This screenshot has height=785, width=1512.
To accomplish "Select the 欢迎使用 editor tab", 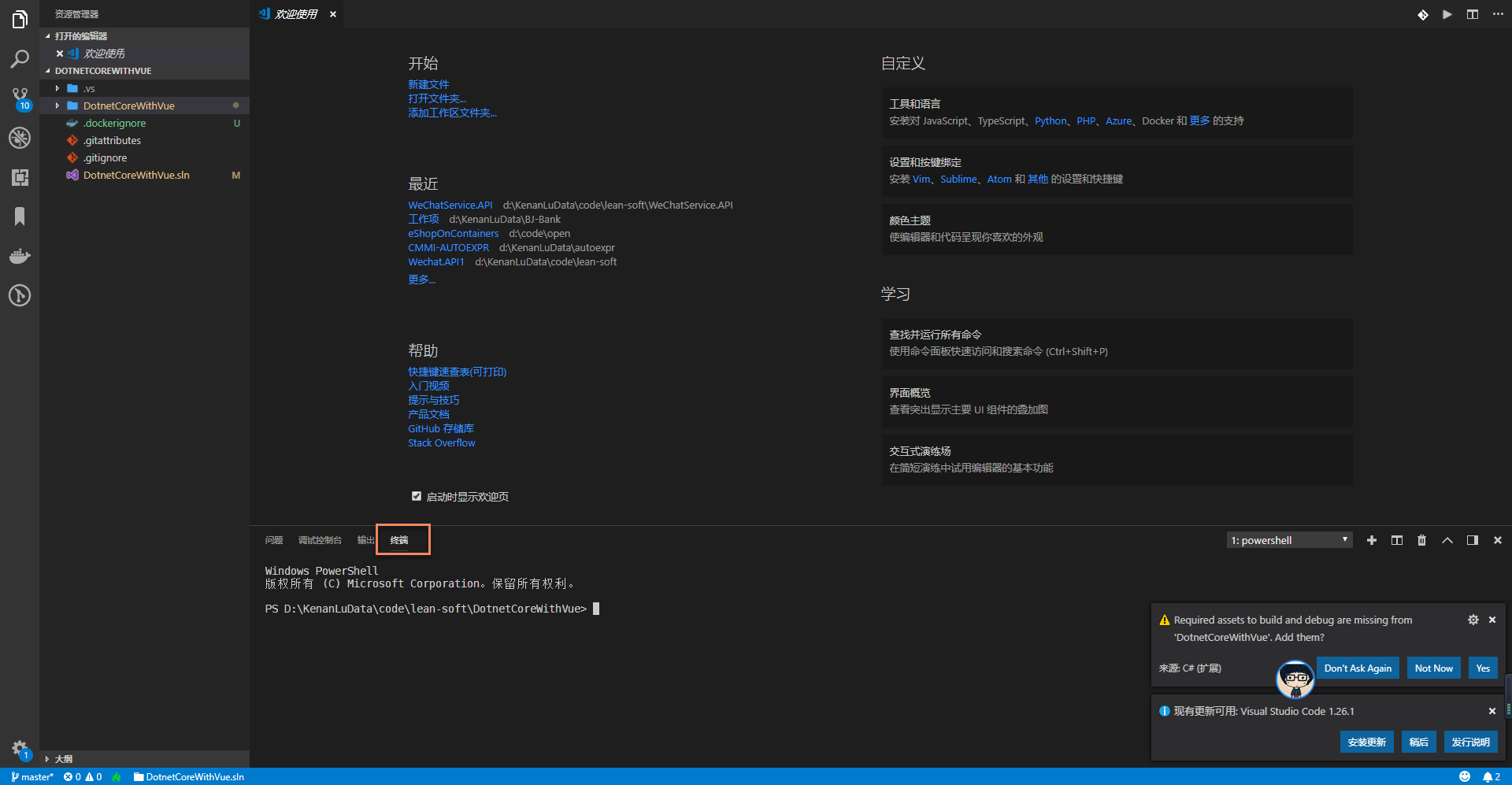I will pyautogui.click(x=296, y=14).
